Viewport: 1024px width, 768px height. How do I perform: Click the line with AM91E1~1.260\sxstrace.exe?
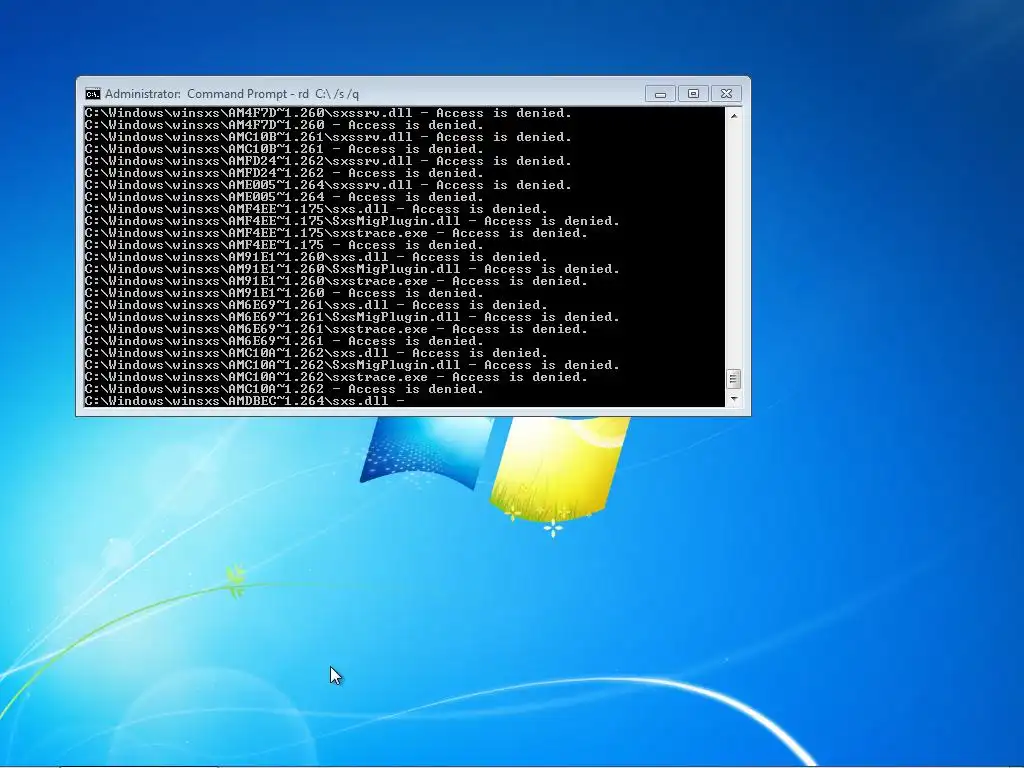click(x=336, y=281)
